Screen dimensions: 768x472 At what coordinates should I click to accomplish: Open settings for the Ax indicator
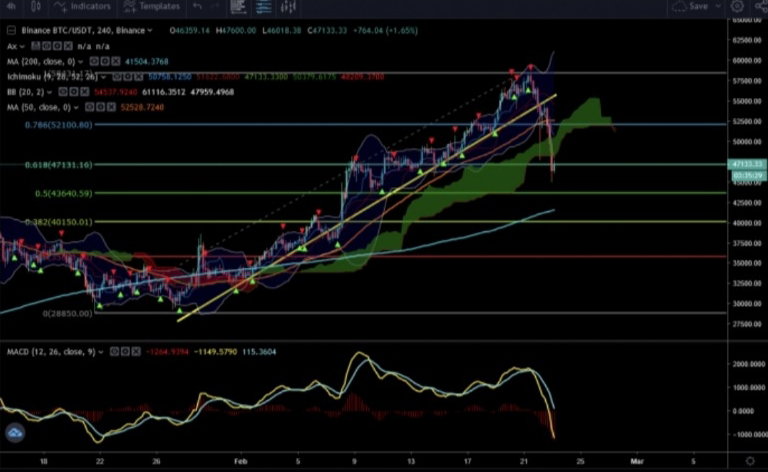(x=57, y=46)
